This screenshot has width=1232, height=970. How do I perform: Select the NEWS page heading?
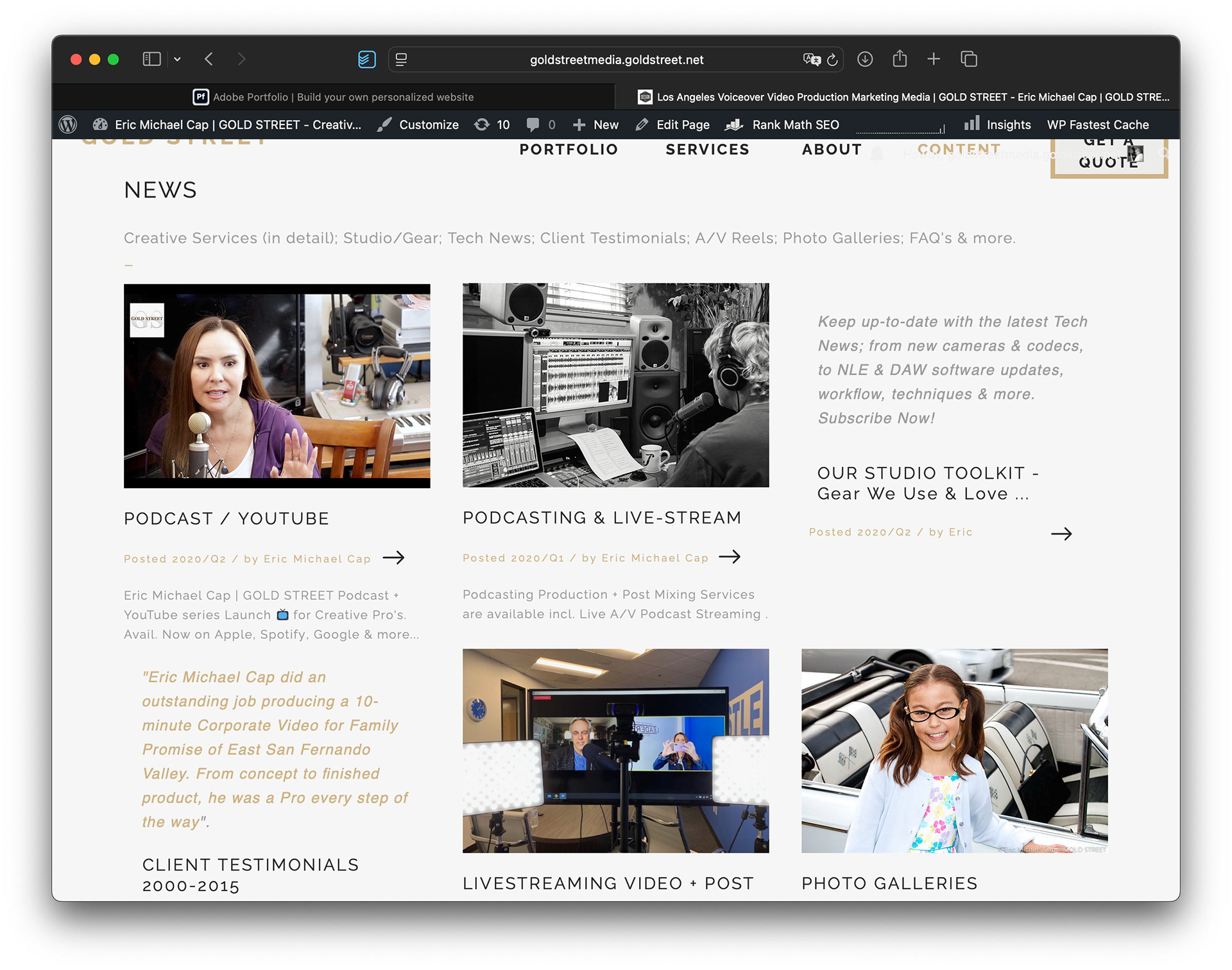[x=160, y=190]
